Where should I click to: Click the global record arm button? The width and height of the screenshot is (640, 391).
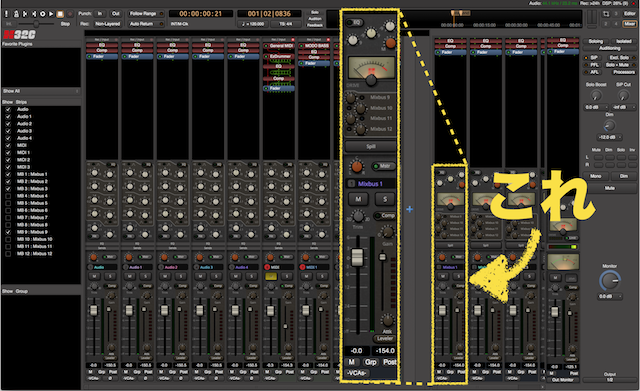pos(70,14)
